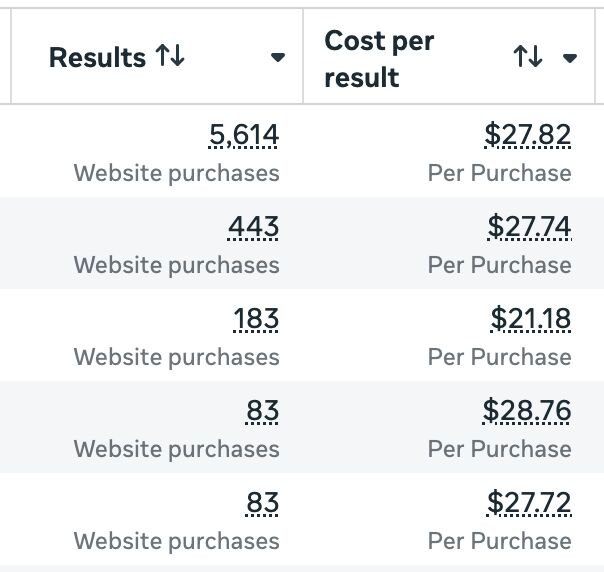
Task: Select Per Purchase label under $27.82
Action: point(499,173)
